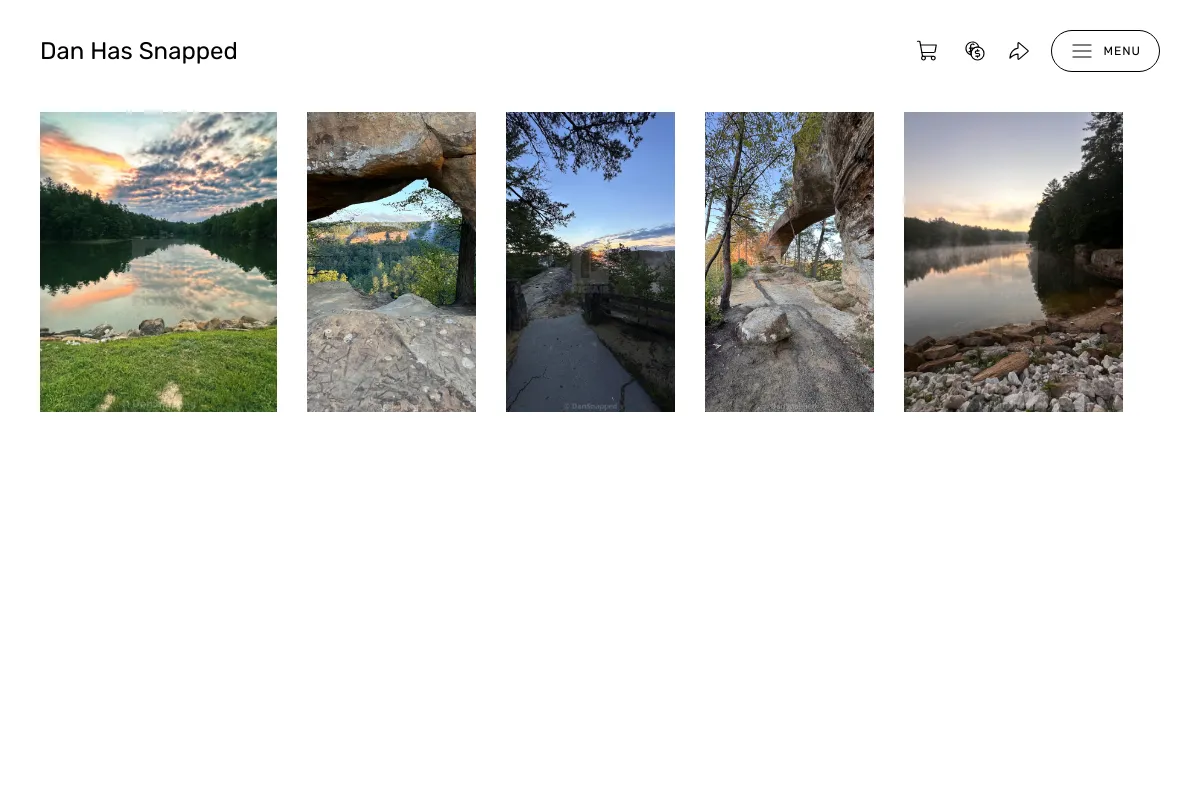Viewport: 1200px width, 800px height.
Task: Open the trail with boulder photo
Action: tap(789, 262)
